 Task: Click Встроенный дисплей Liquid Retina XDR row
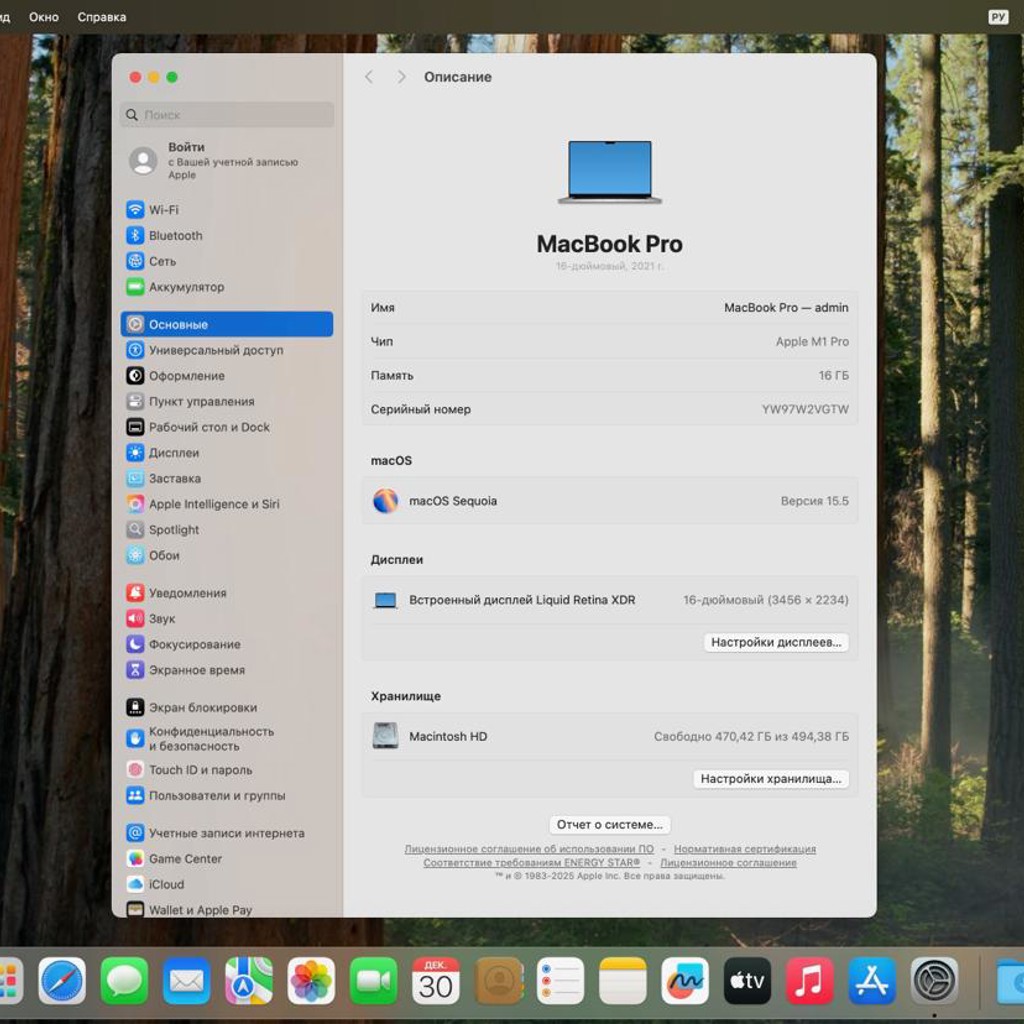coord(609,600)
